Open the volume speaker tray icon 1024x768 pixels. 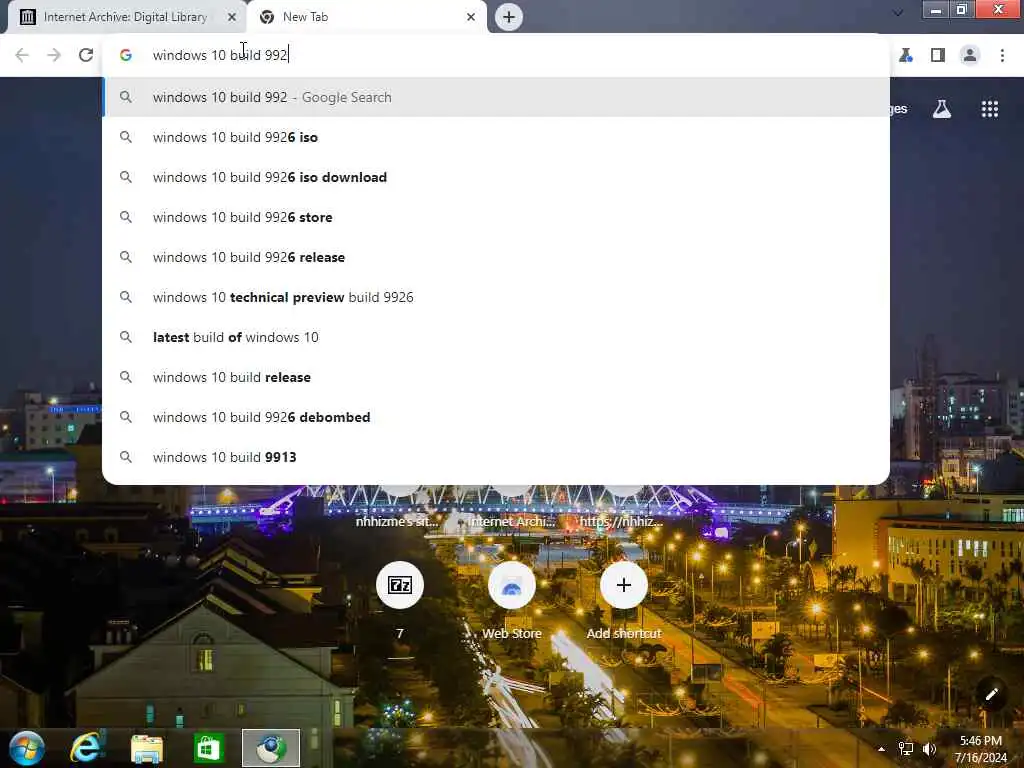(929, 749)
